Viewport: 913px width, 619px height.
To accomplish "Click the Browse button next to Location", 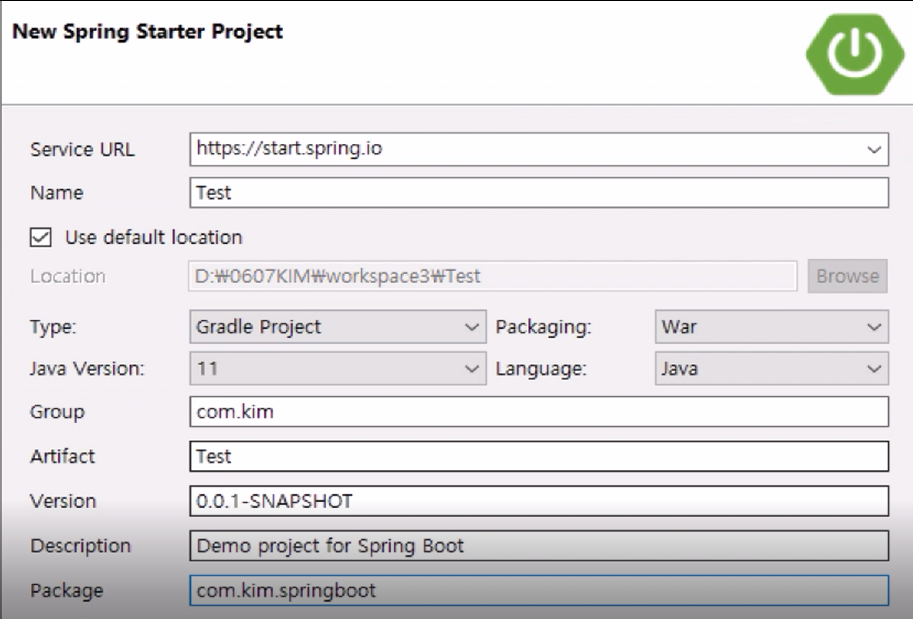I will (847, 276).
